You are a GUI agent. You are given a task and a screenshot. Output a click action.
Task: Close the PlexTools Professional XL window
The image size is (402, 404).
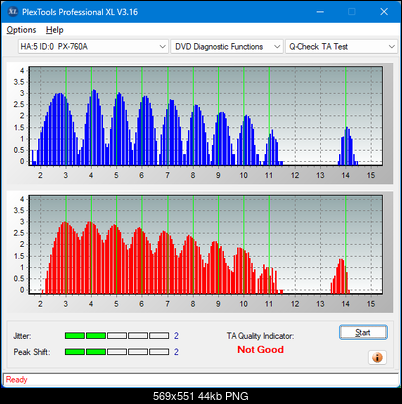pos(384,12)
